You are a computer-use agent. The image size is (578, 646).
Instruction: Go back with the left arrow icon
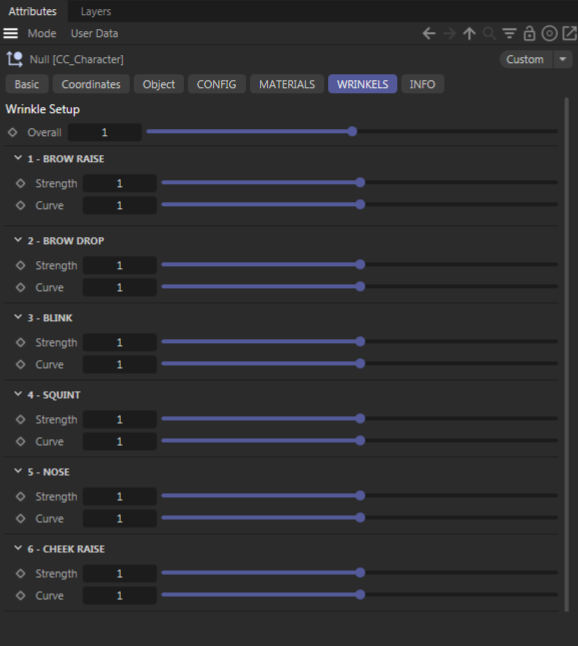point(429,33)
